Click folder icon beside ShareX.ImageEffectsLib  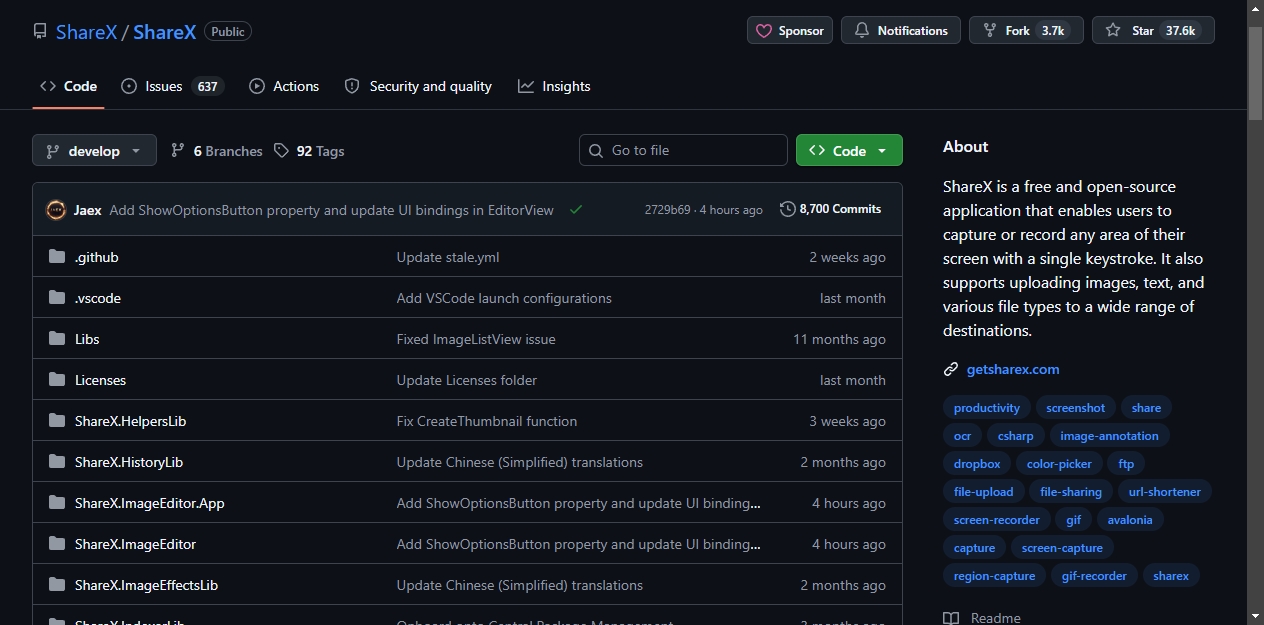coord(57,585)
